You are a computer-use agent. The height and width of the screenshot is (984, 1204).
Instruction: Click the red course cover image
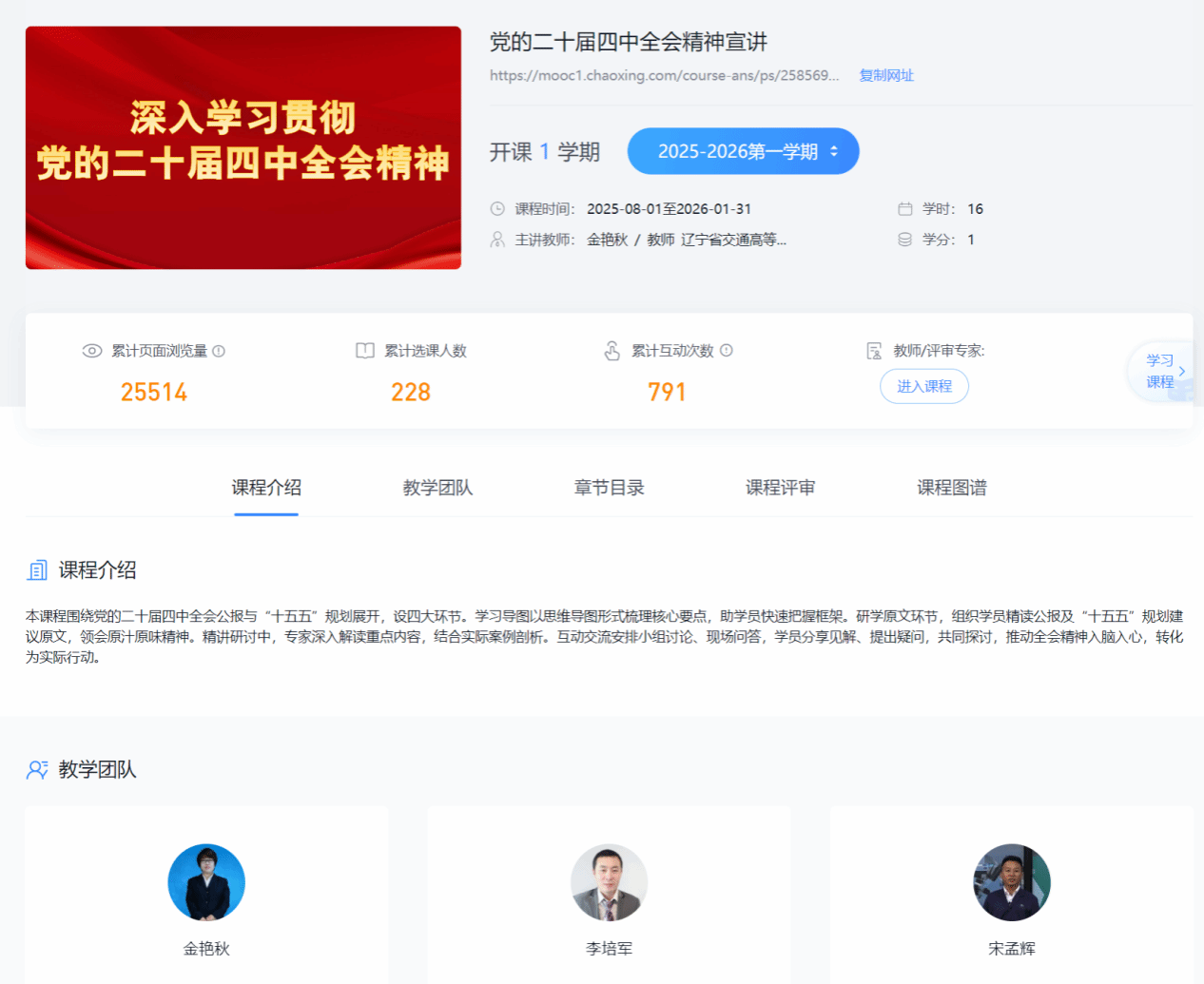click(243, 147)
